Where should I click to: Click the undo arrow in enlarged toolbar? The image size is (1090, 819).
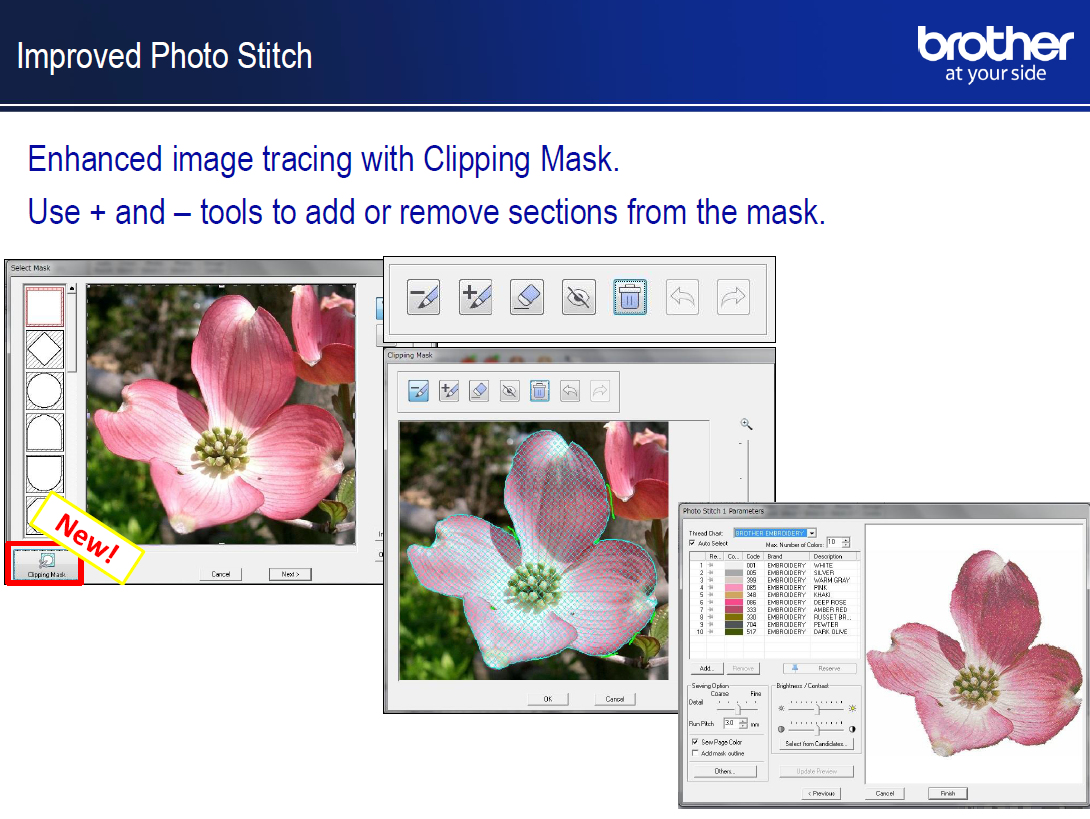click(x=682, y=297)
